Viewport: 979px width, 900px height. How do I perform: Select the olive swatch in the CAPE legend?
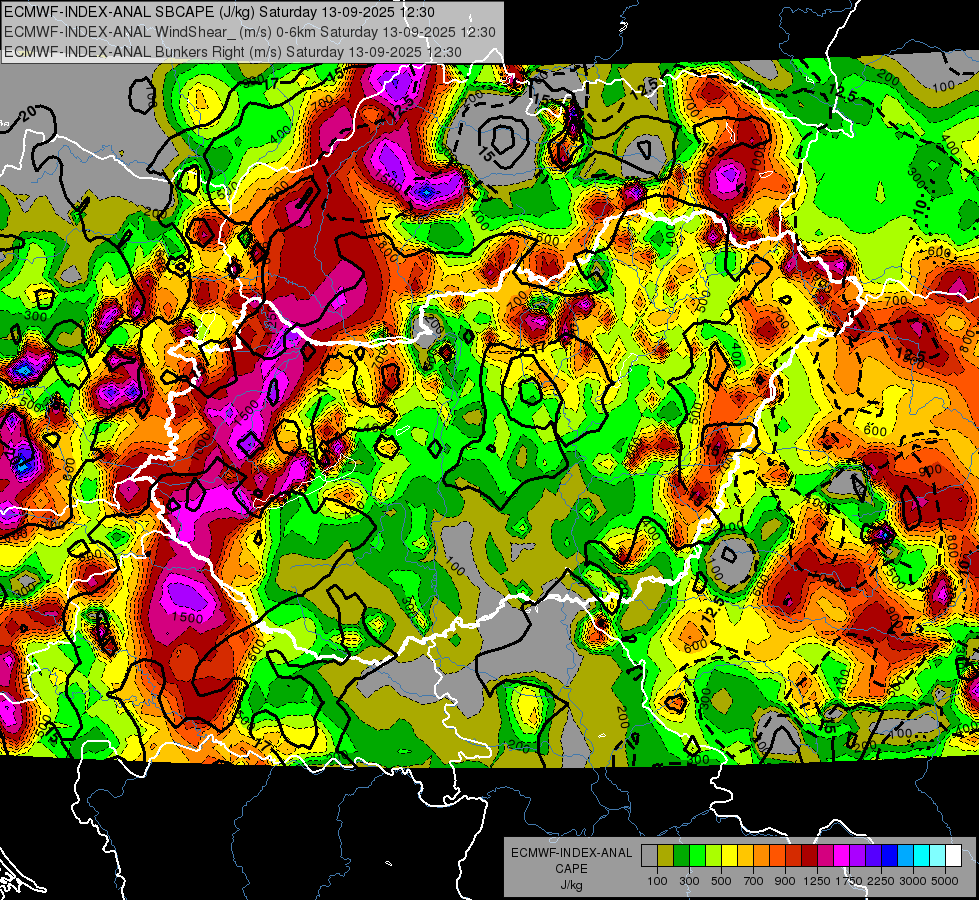pyautogui.click(x=666, y=855)
